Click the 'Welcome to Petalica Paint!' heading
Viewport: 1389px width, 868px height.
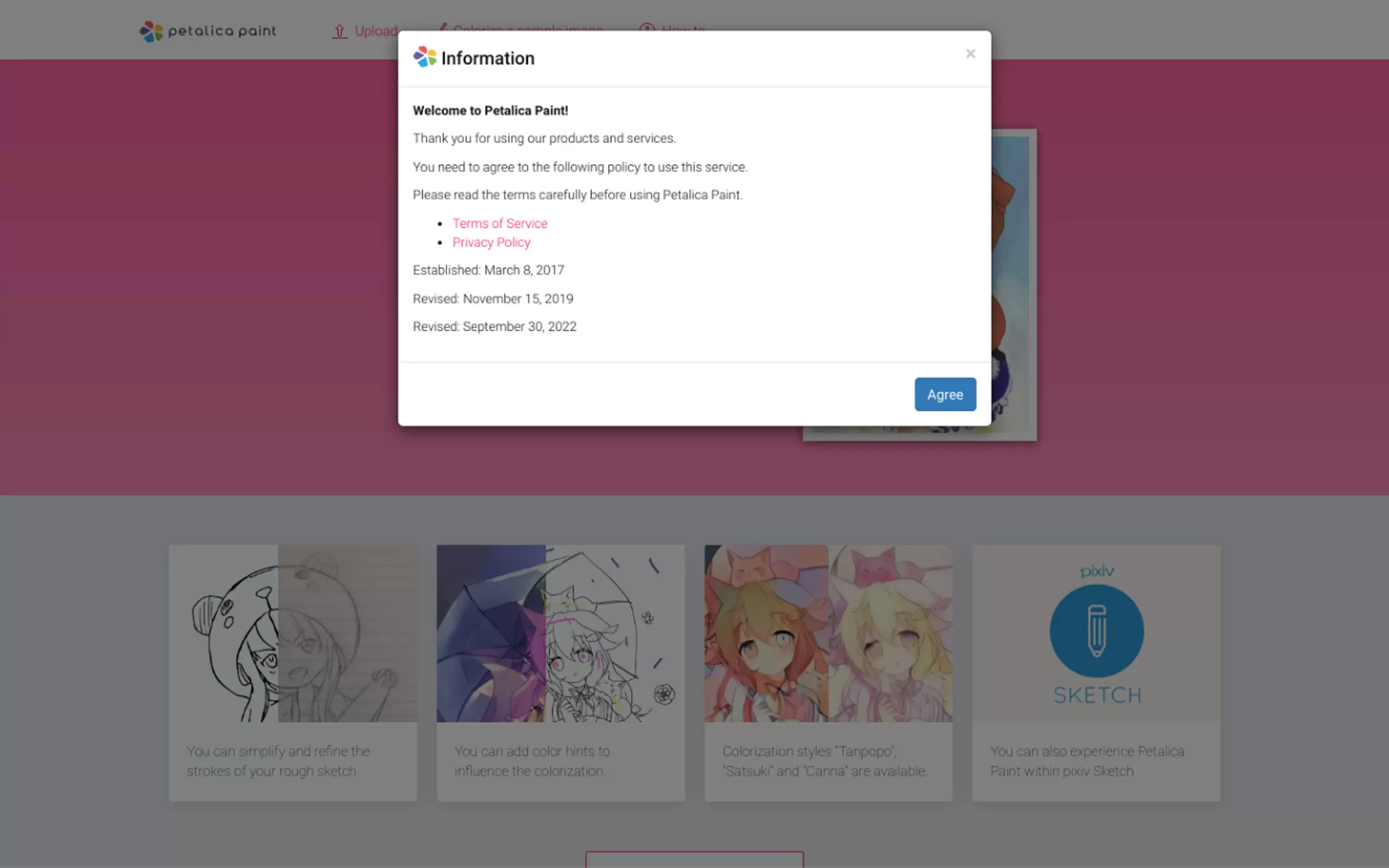491,110
